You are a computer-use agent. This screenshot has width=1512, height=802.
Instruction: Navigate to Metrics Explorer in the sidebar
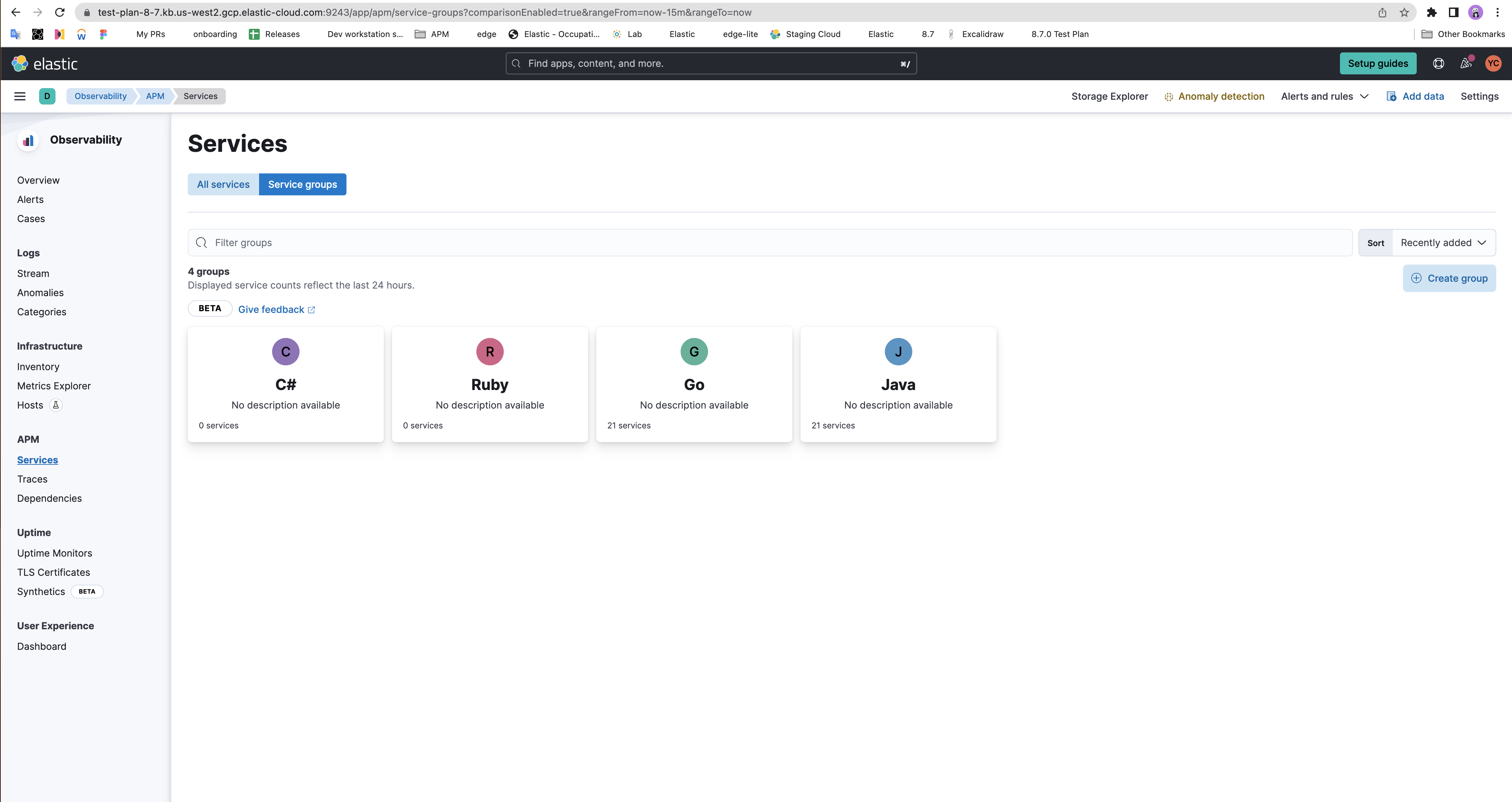(53, 386)
